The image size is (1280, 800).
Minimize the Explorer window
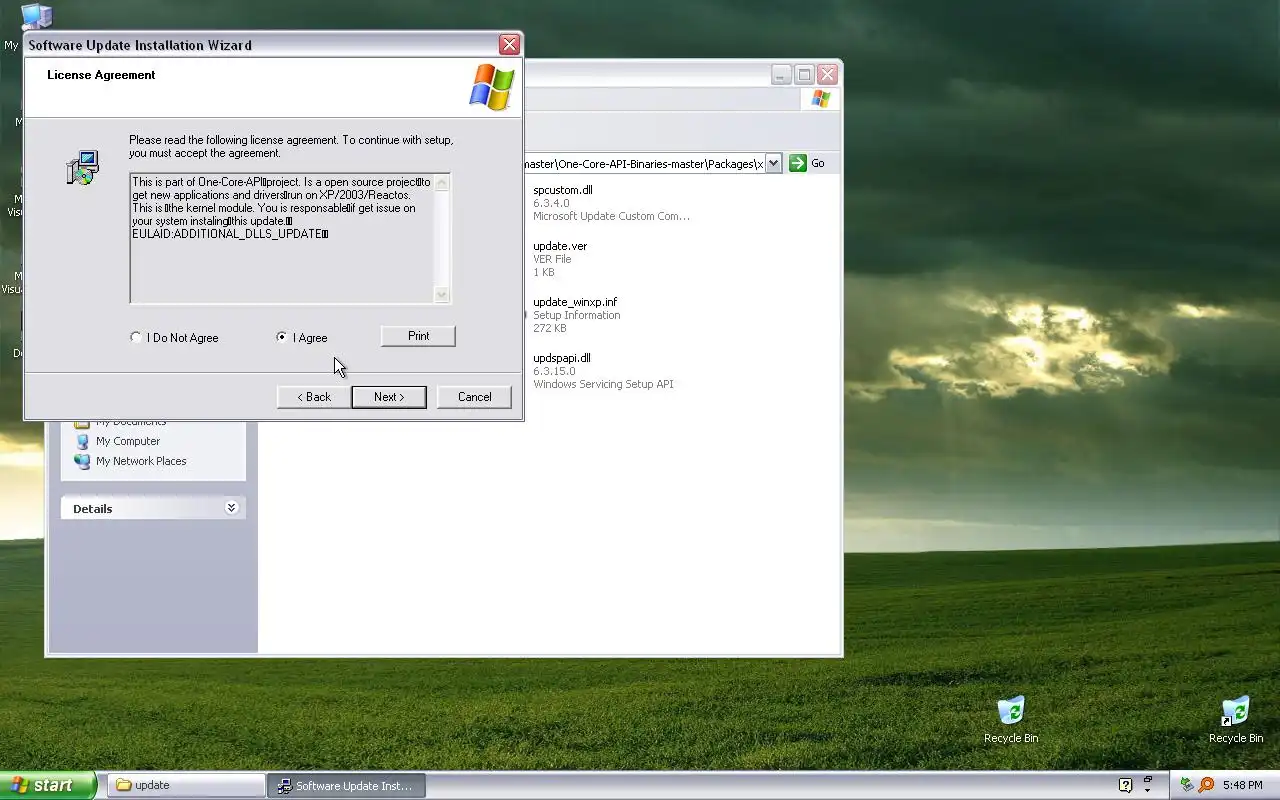[781, 75]
